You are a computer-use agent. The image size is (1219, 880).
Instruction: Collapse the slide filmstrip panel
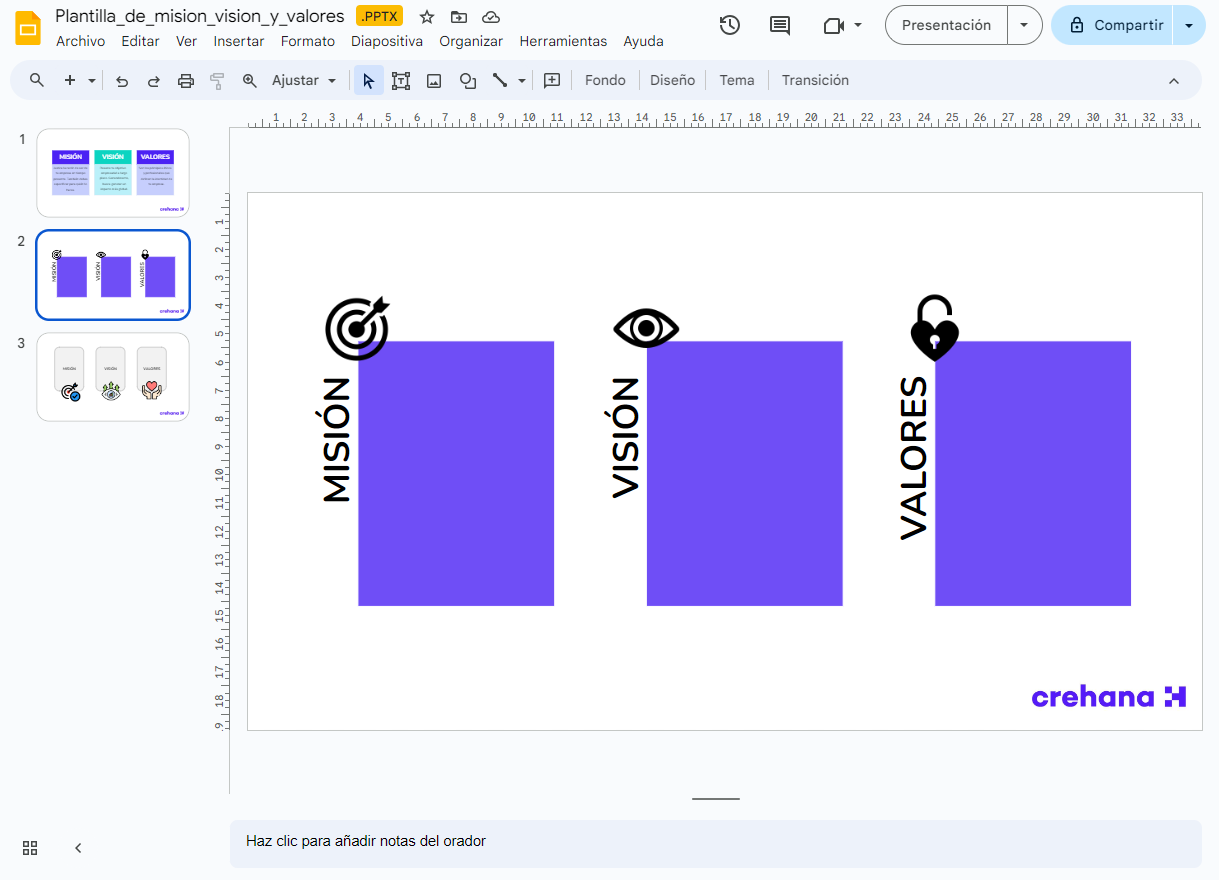pyautogui.click(x=78, y=848)
